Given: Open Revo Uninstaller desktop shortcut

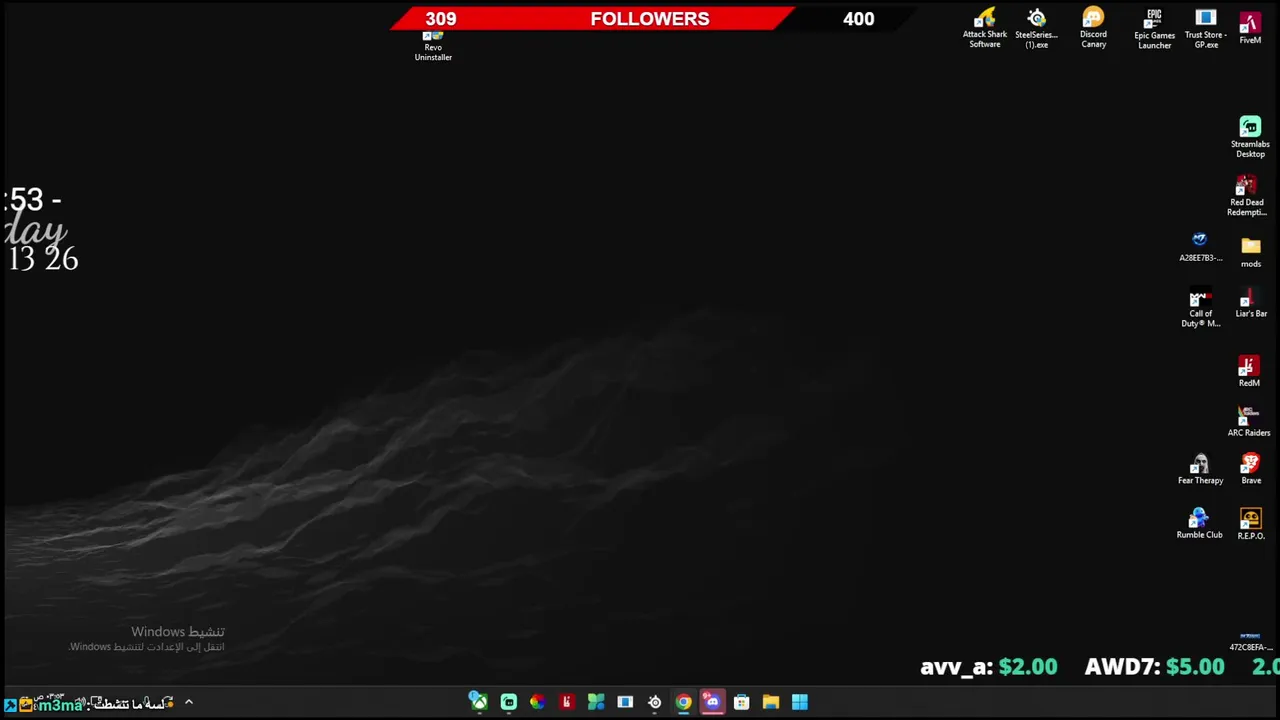Looking at the screenshot, I should (433, 47).
